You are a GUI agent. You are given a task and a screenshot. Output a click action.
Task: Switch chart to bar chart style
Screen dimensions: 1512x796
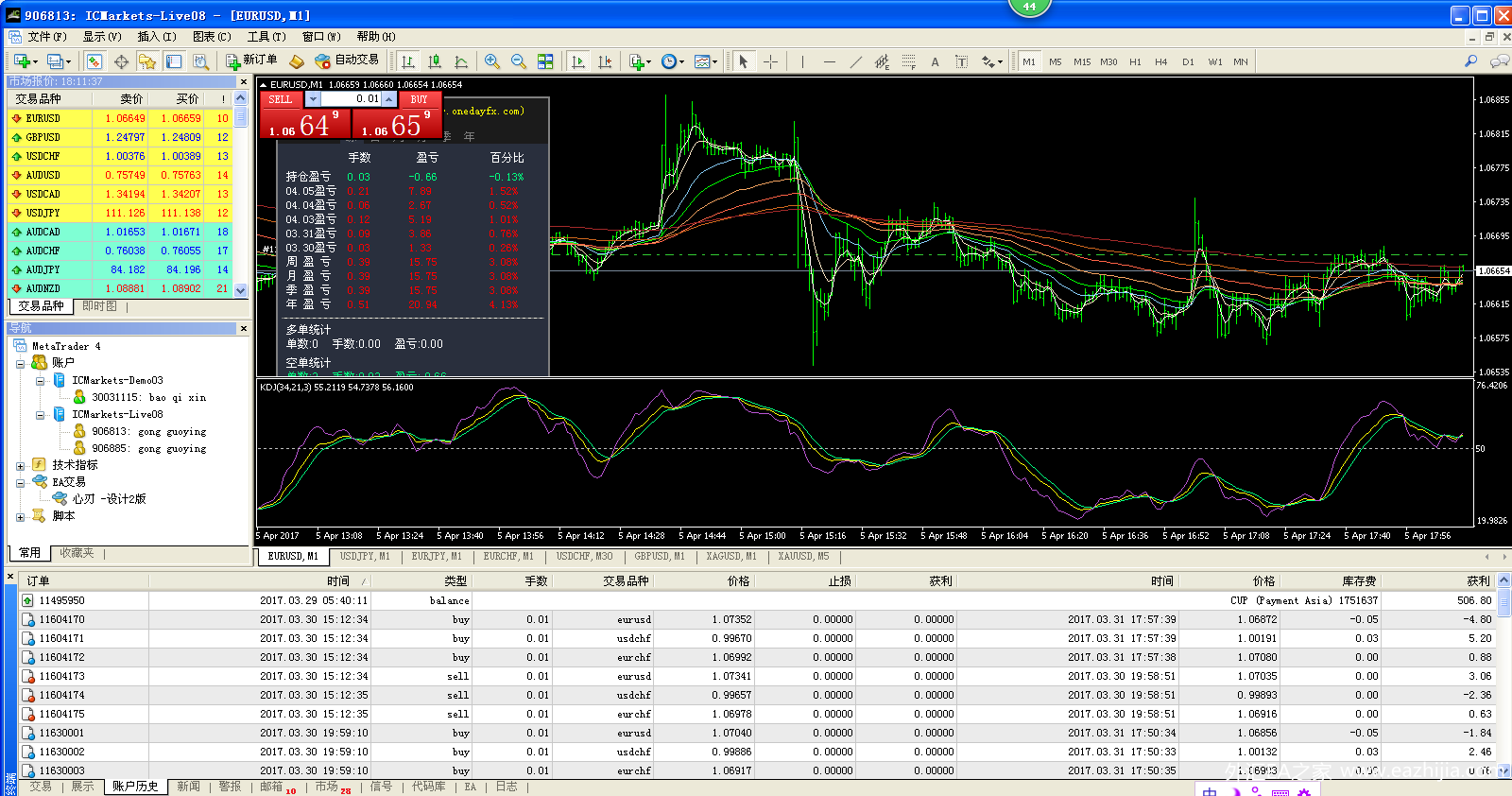407,61
